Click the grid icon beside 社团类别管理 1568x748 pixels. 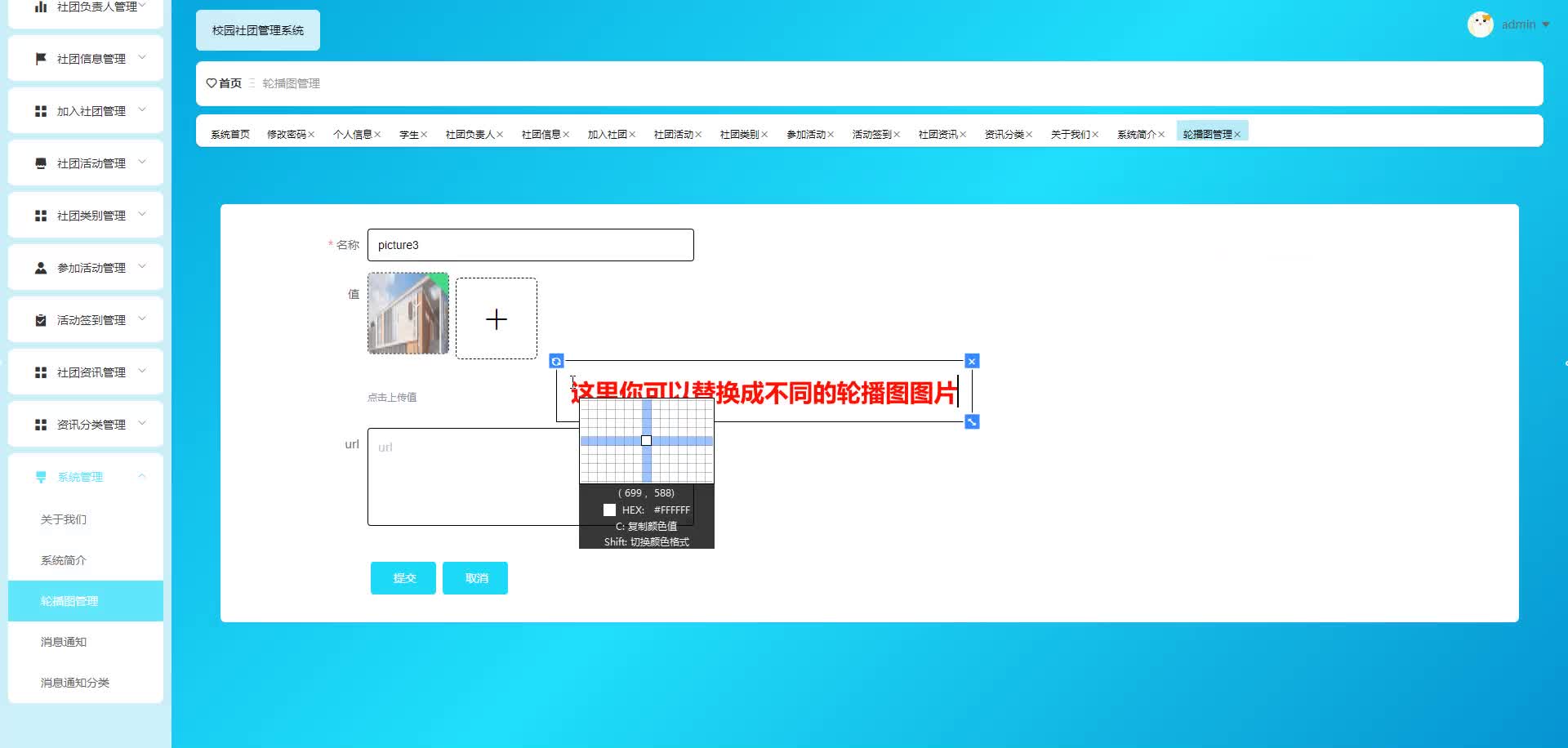(x=41, y=216)
